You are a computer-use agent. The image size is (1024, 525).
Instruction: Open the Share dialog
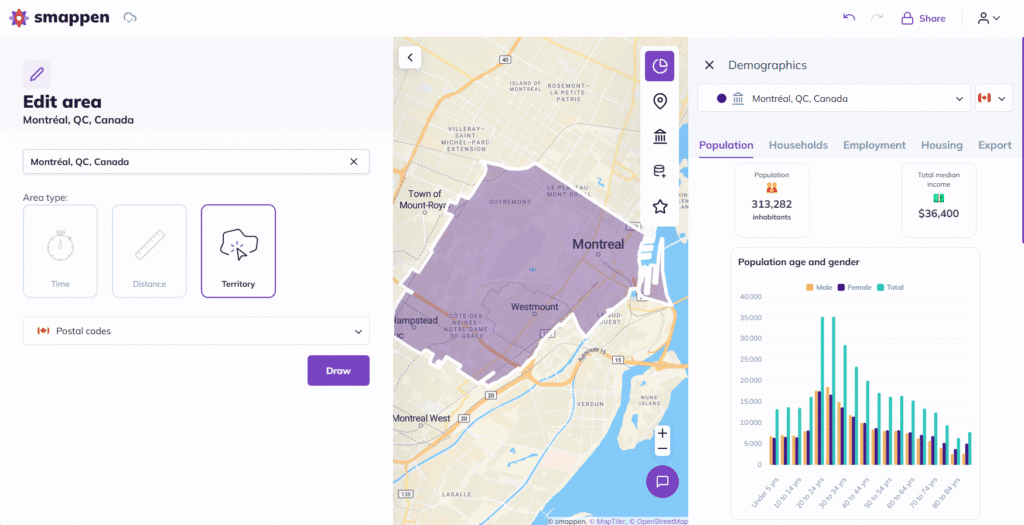923,18
